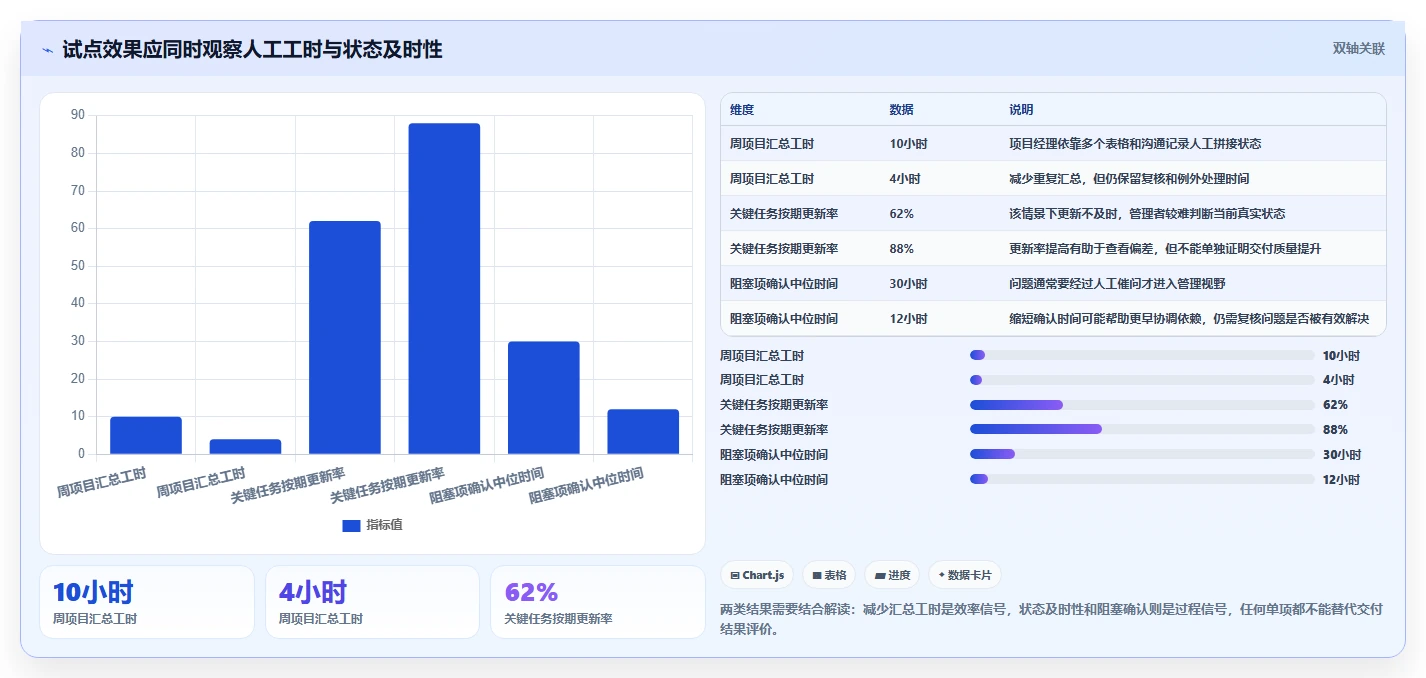The image size is (1426, 678).
Task: Select the 表格 chip
Action: click(x=829, y=575)
